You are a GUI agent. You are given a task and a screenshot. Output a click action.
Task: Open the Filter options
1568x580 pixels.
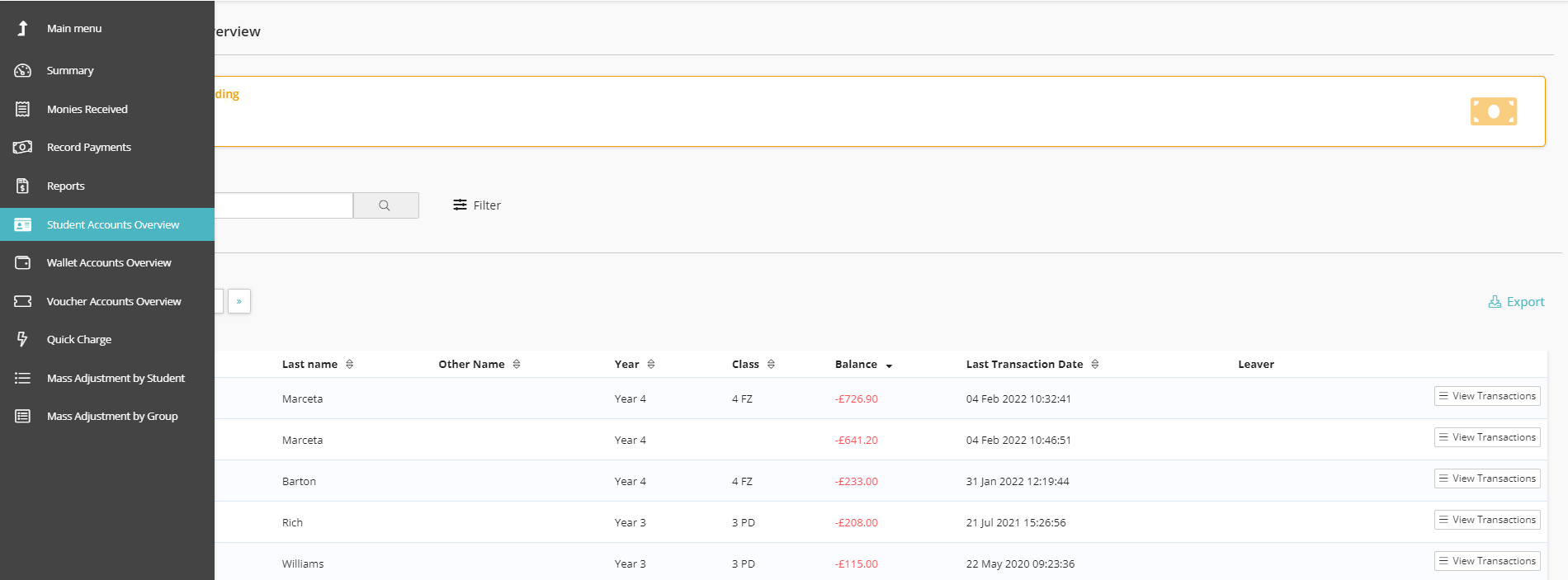pos(477,205)
